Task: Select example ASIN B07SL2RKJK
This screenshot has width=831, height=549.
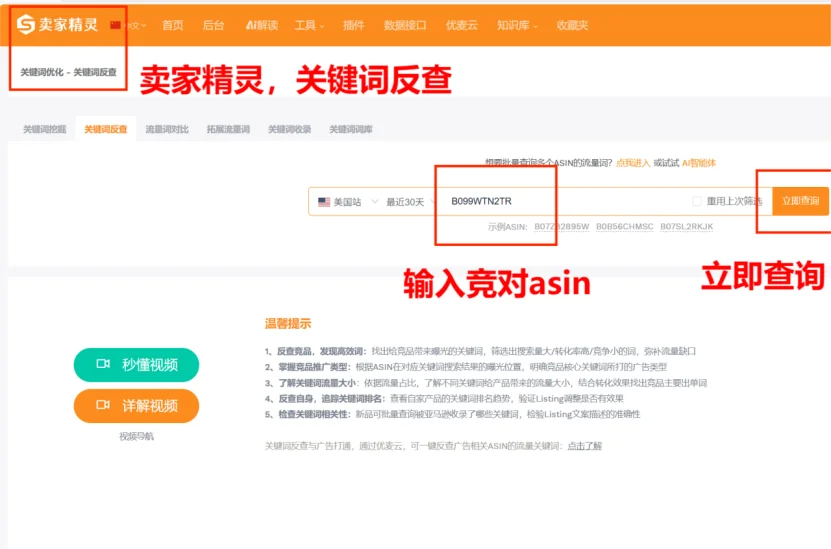Action: pos(686,227)
